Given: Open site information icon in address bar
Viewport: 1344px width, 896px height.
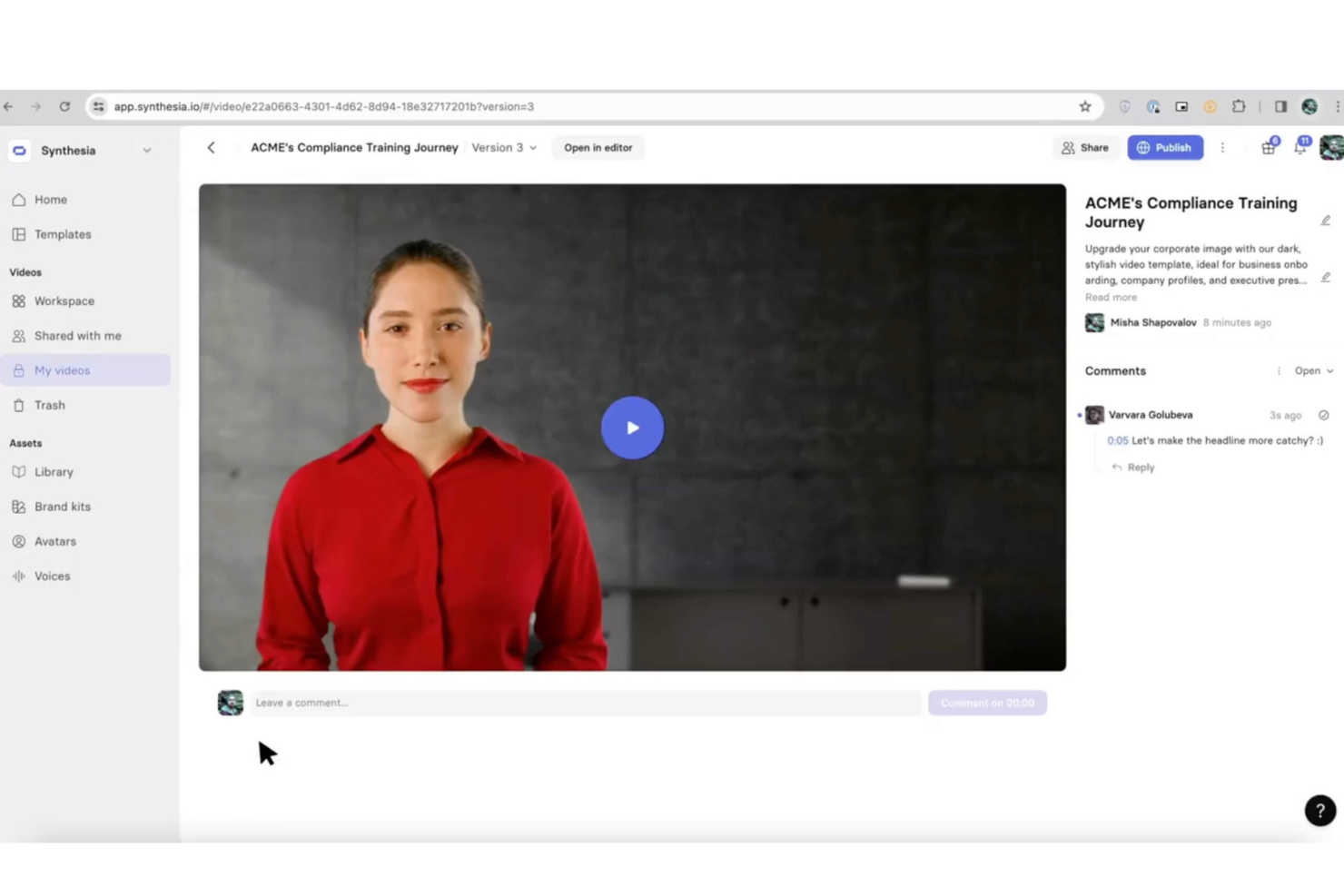Looking at the screenshot, I should [99, 106].
